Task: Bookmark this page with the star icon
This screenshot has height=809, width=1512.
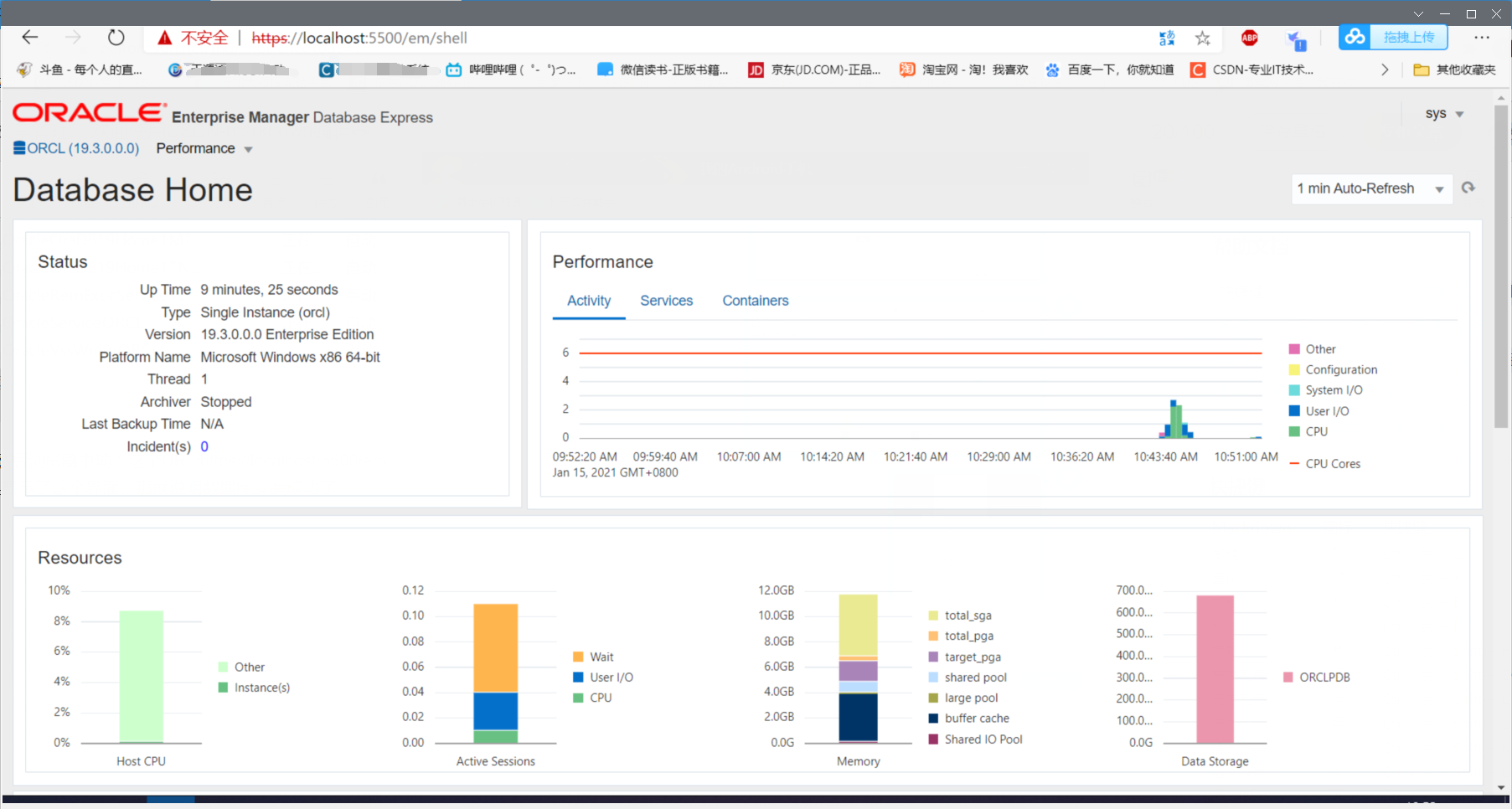Action: coord(1203,38)
